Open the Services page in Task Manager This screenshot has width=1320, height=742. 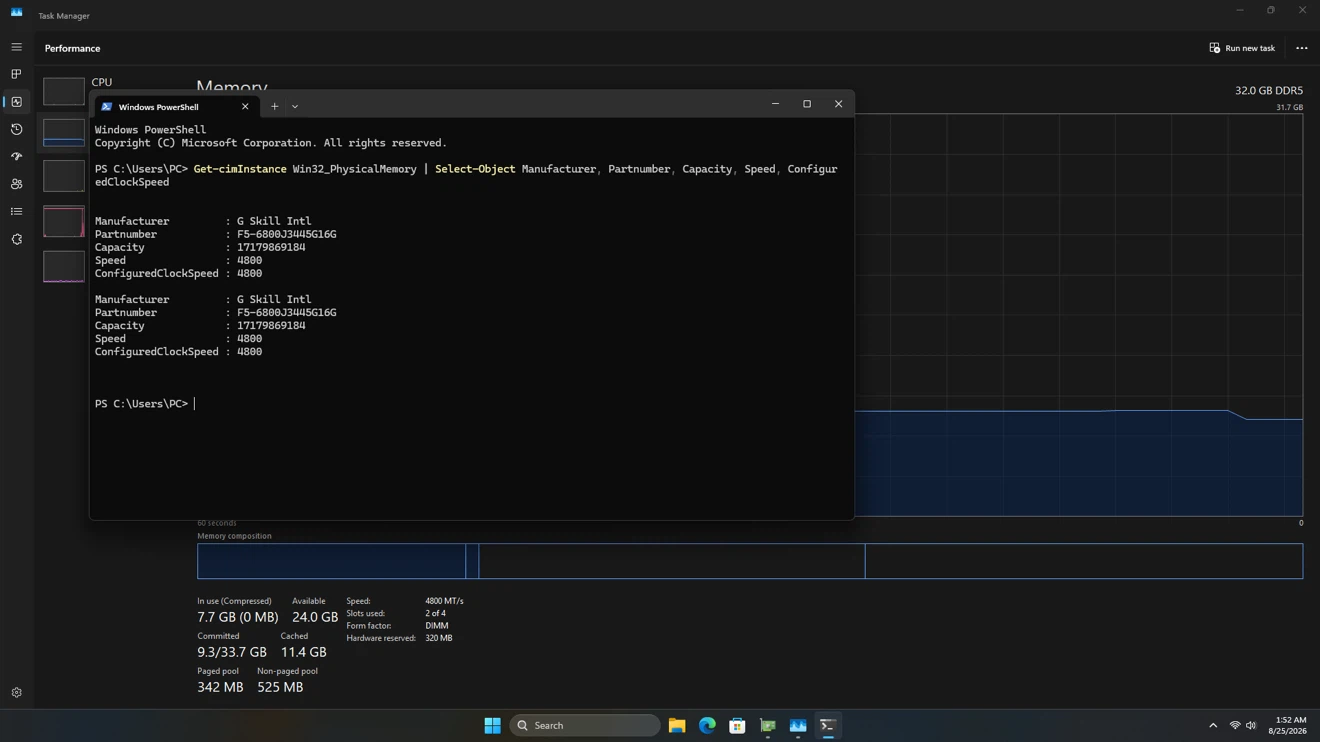16,240
